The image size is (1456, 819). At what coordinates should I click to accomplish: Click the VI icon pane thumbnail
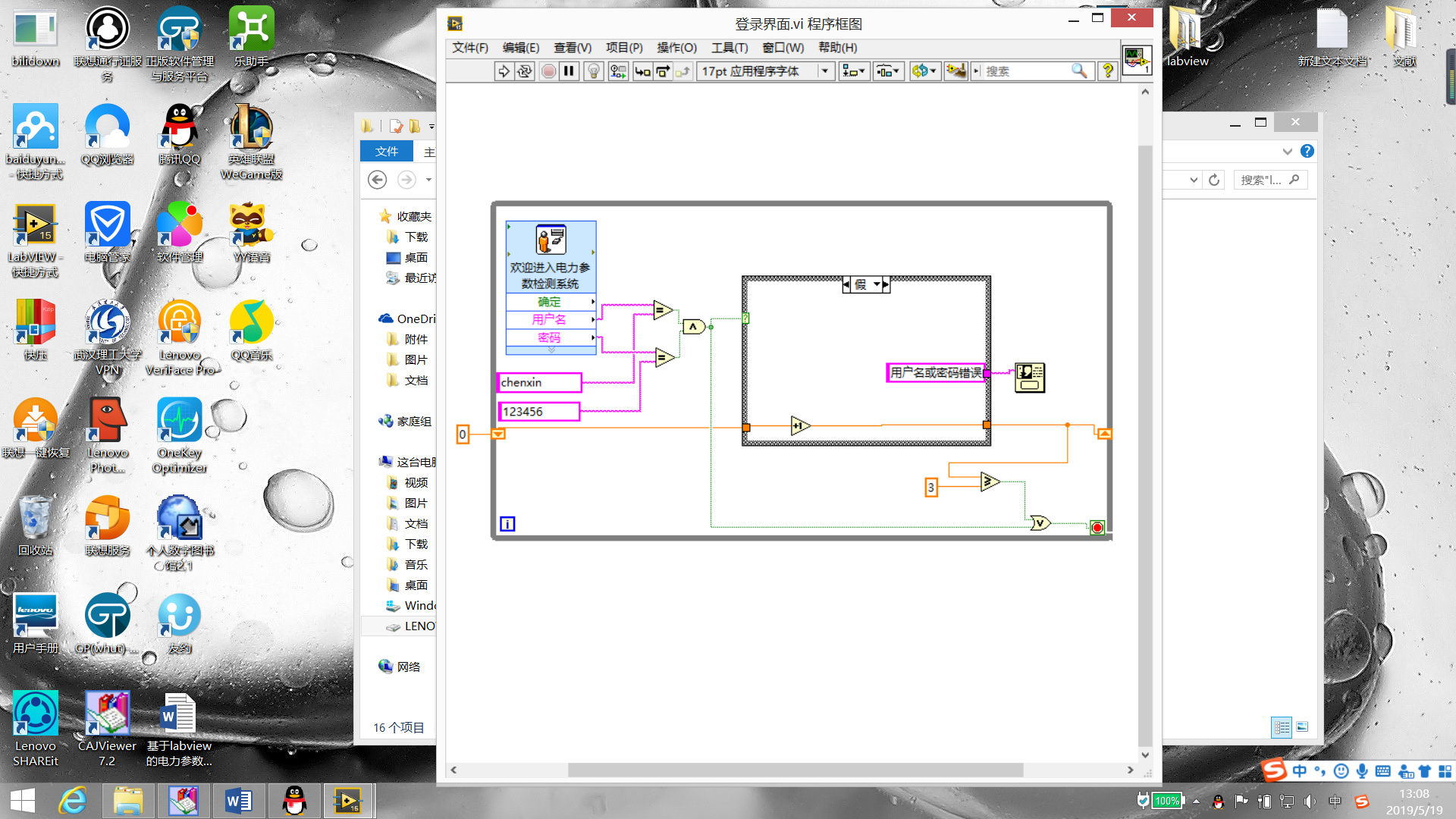(x=1137, y=60)
